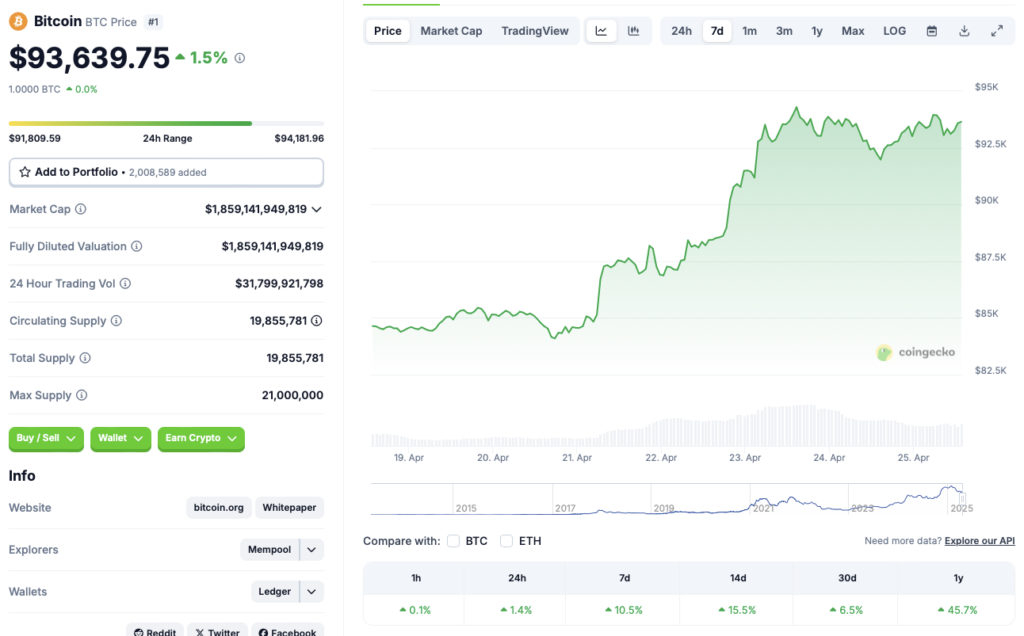Select the 24h time range
The height and width of the screenshot is (636, 1024).
[681, 31]
